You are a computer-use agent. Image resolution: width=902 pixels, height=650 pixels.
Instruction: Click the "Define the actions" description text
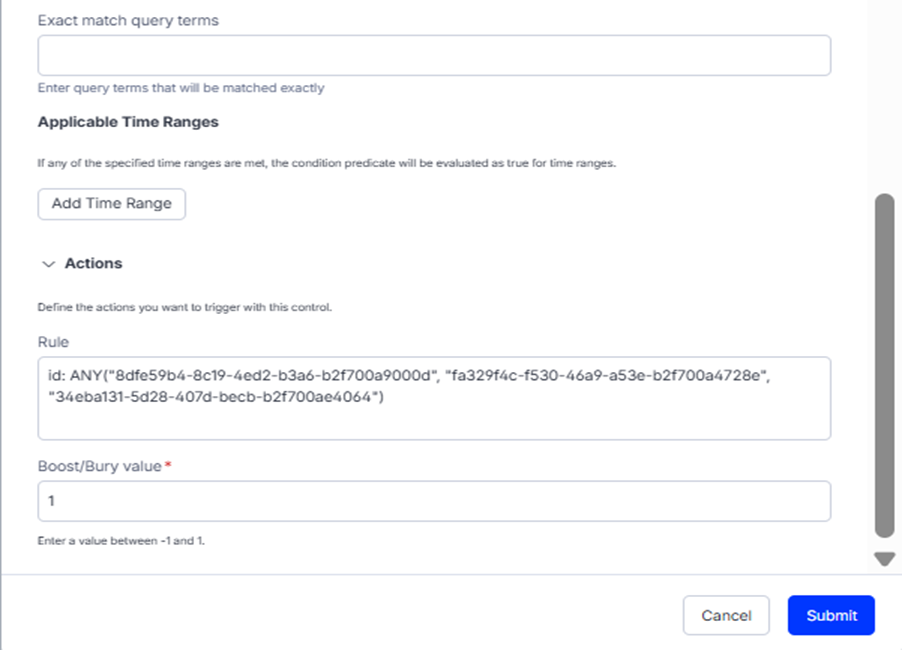(x=184, y=307)
